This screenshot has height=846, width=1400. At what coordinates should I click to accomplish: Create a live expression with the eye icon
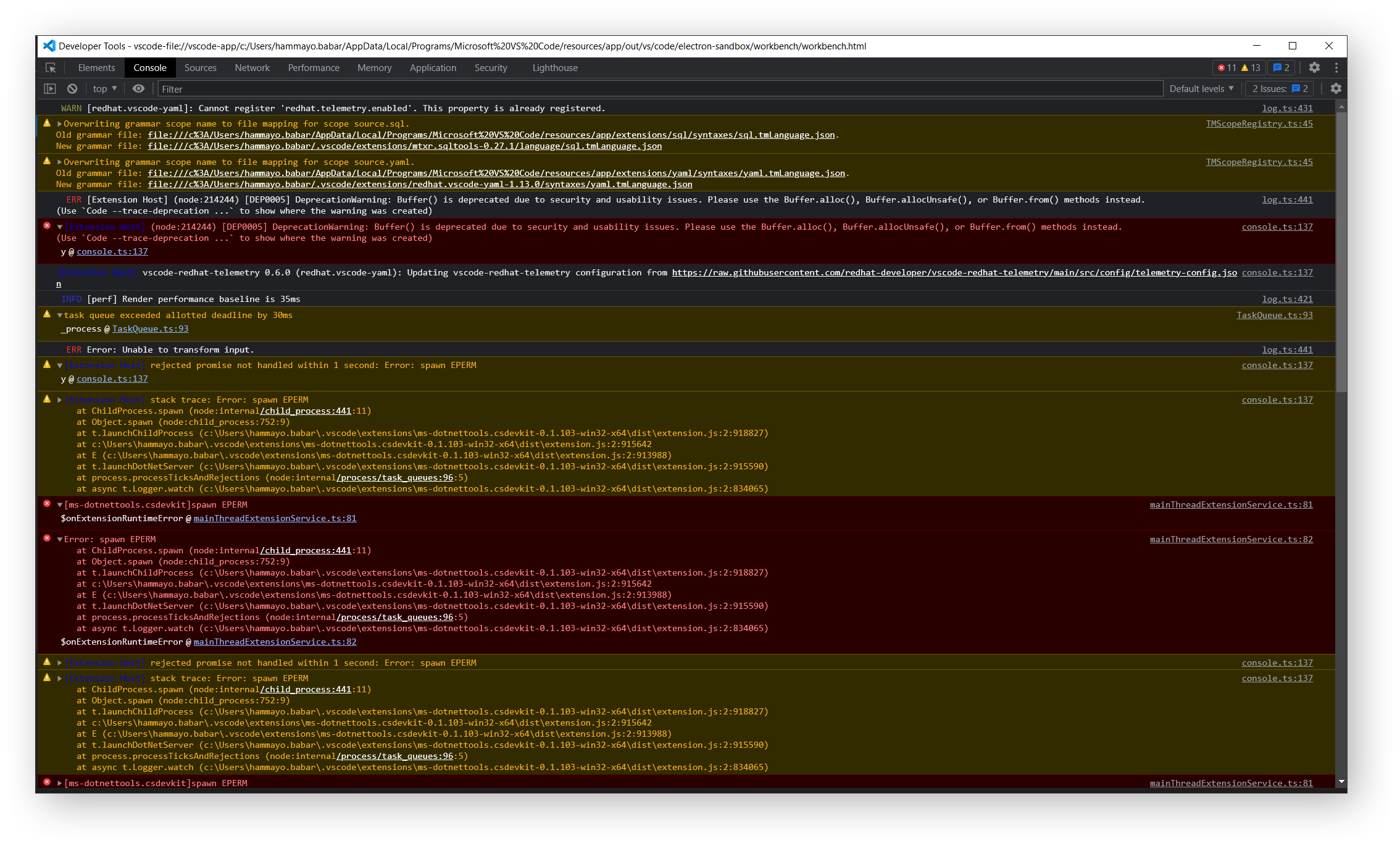coord(138,88)
